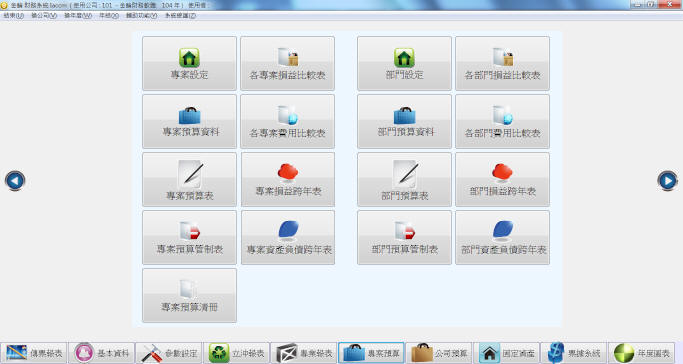Image resolution: width=683 pixels, height=364 pixels.
Task: Open the 換公司(V) menu
Action: 44,16
